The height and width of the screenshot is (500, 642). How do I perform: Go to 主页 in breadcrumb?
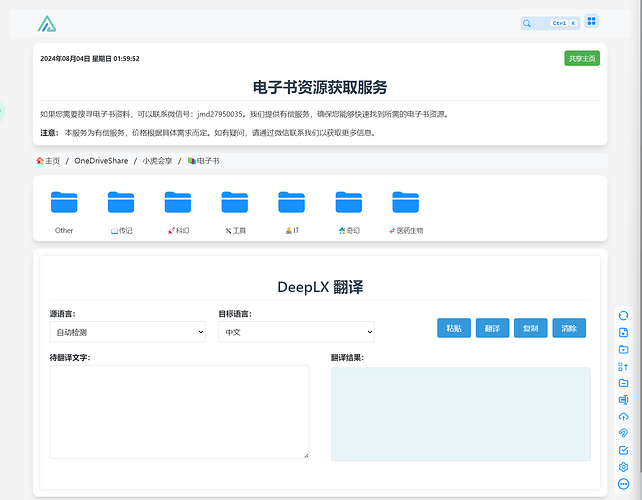point(48,161)
